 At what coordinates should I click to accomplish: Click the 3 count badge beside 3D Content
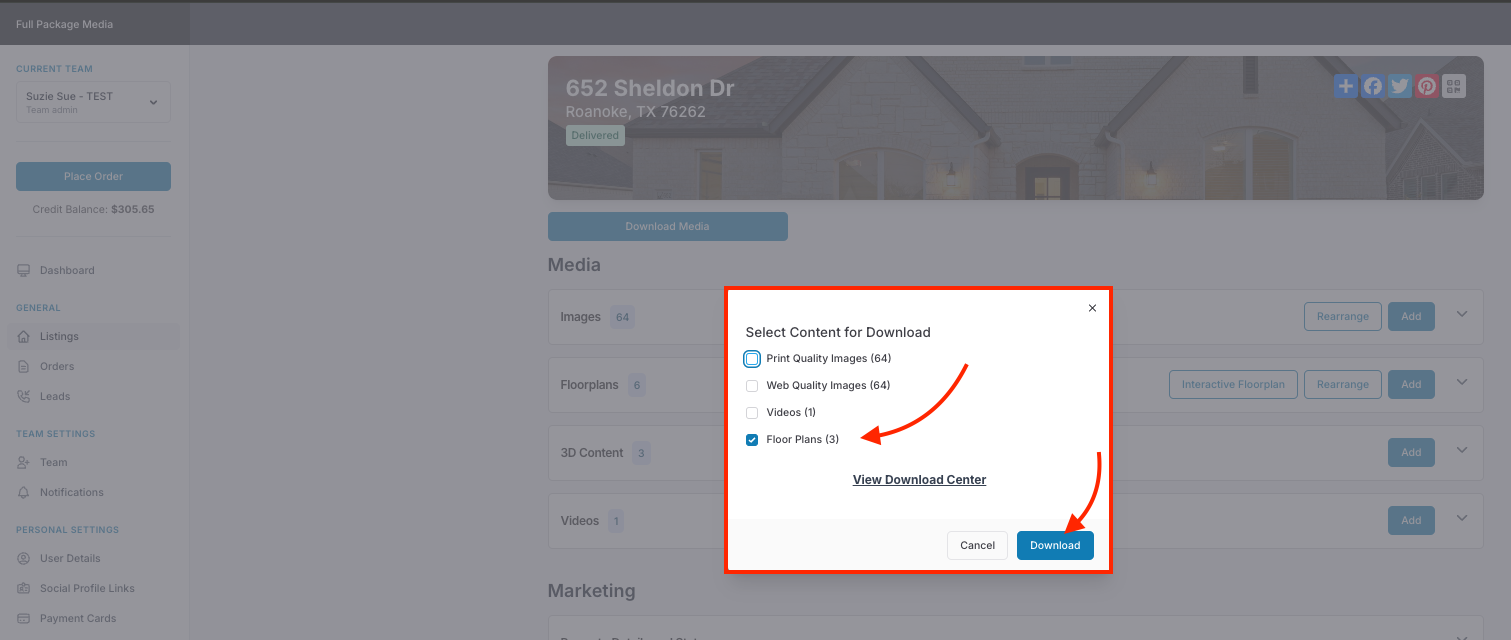[x=641, y=453]
